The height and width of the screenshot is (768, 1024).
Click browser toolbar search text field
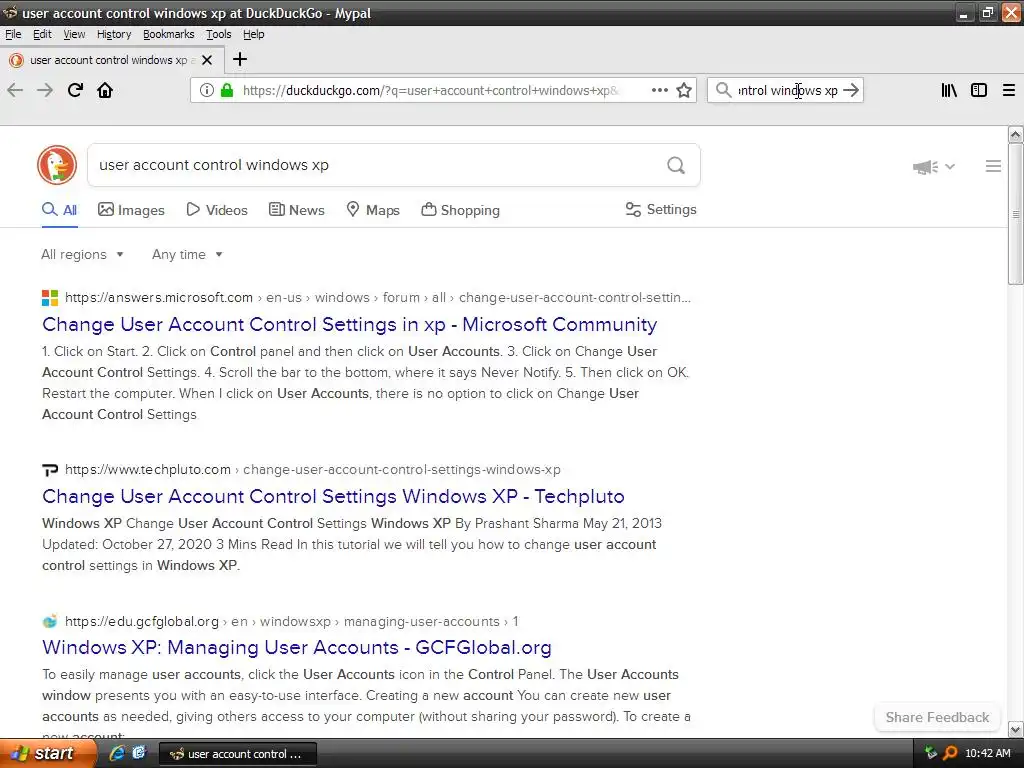[787, 90]
